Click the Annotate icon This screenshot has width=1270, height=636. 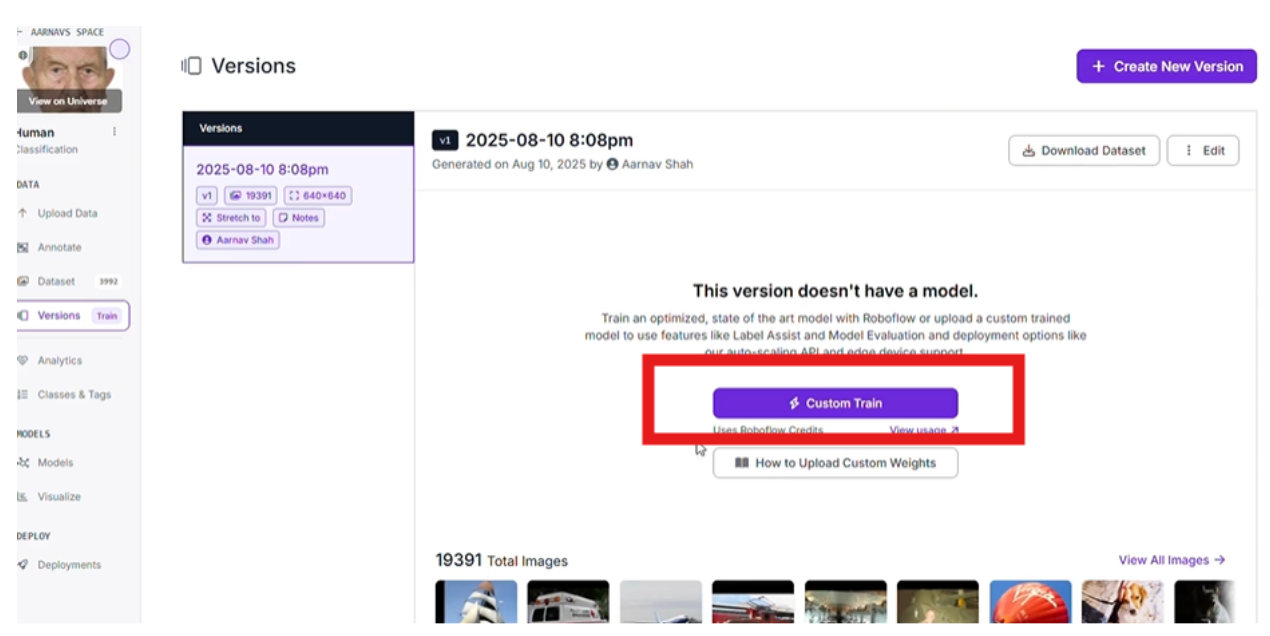coord(23,247)
